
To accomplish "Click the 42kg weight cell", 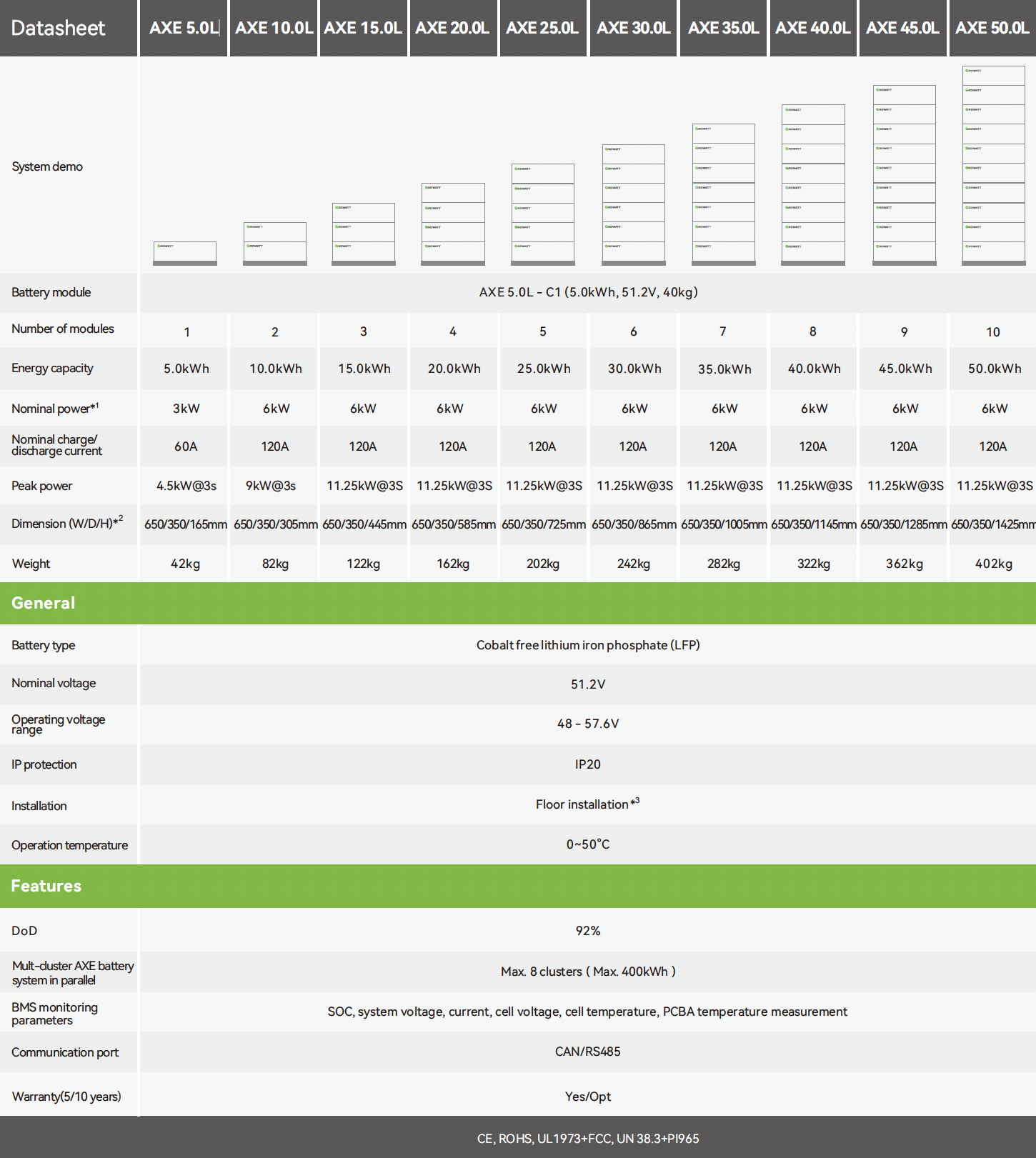I will click(x=185, y=564).
